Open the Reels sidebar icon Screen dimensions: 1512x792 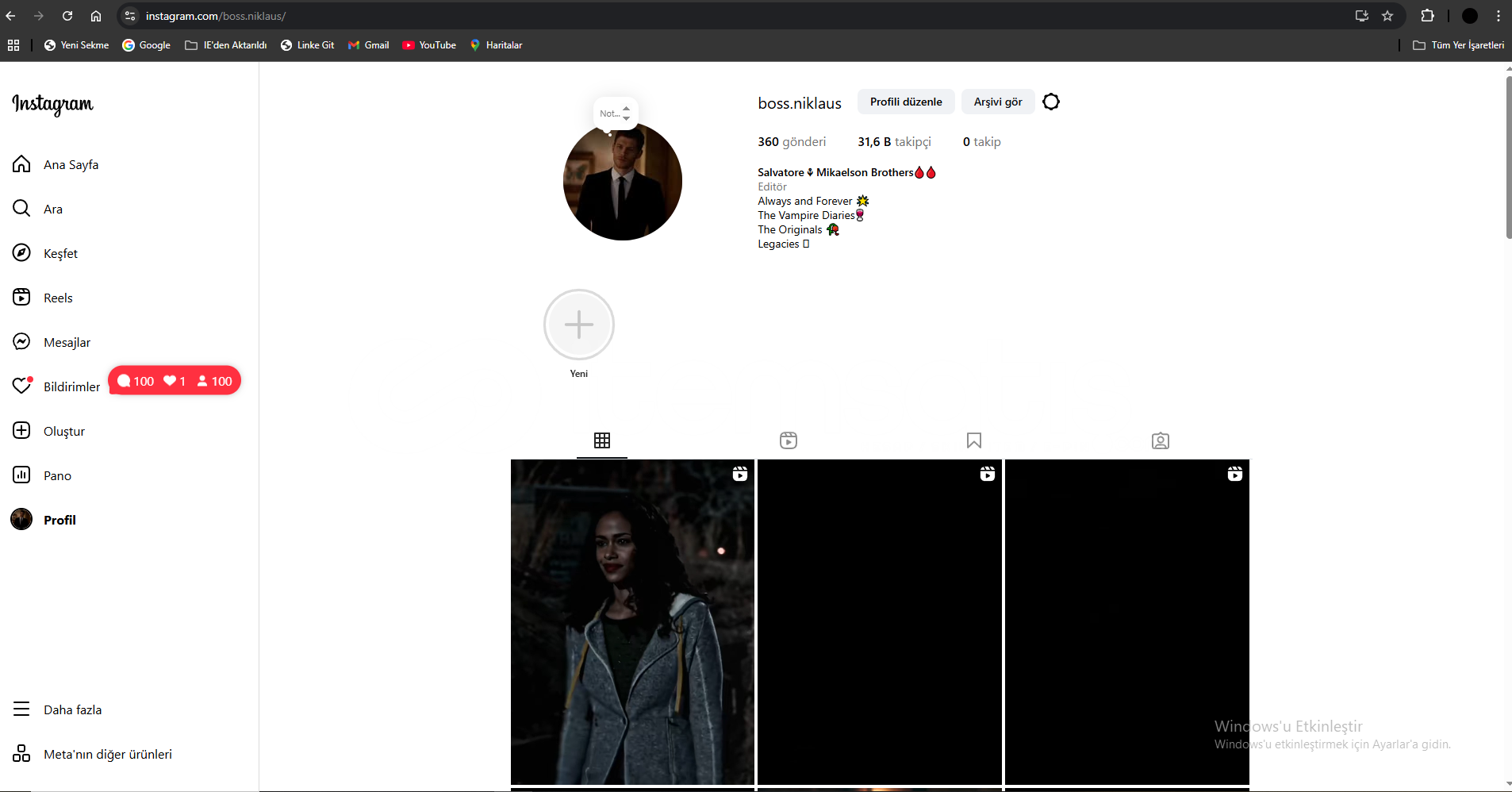[x=21, y=298]
